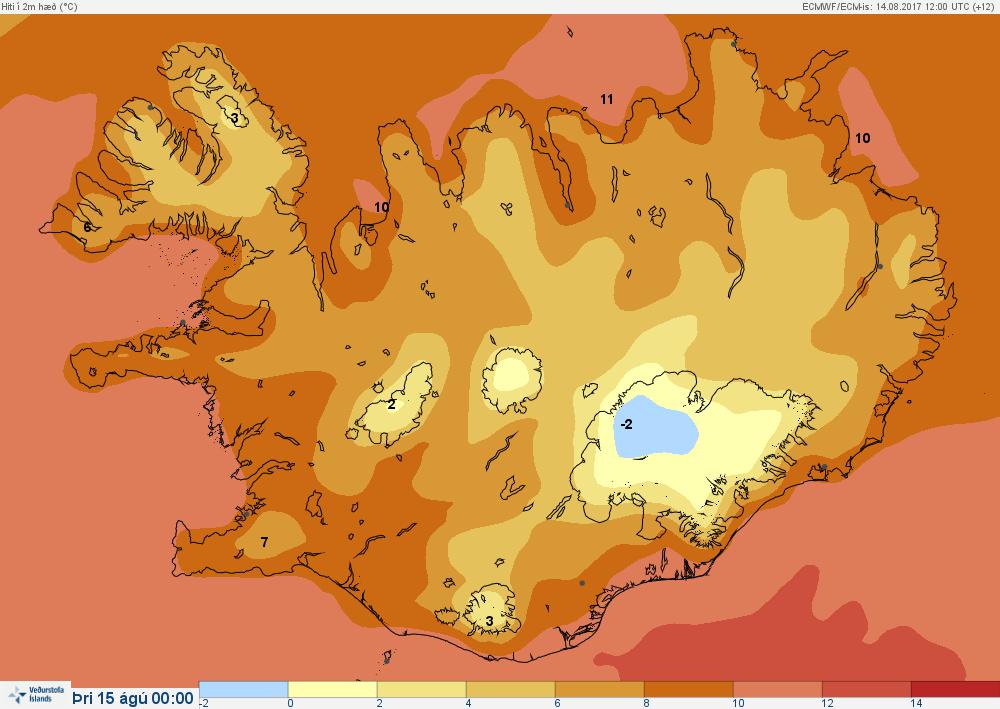Click the map title Hiti í 2m hæð (°C)
Screen dimensions: 1000x709
coord(39,6)
